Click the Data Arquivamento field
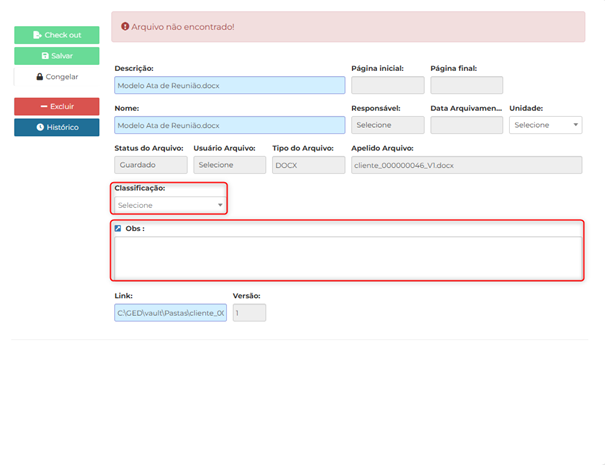Screen dimensions: 605x465 tap(466, 125)
